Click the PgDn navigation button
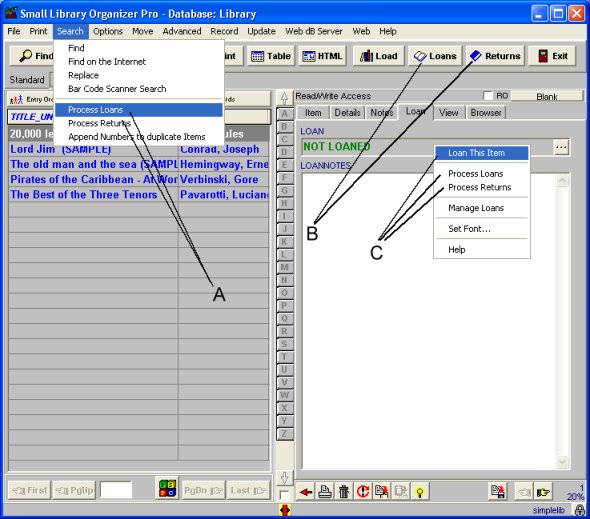Screen dimensions: 590x519 tap(204, 490)
